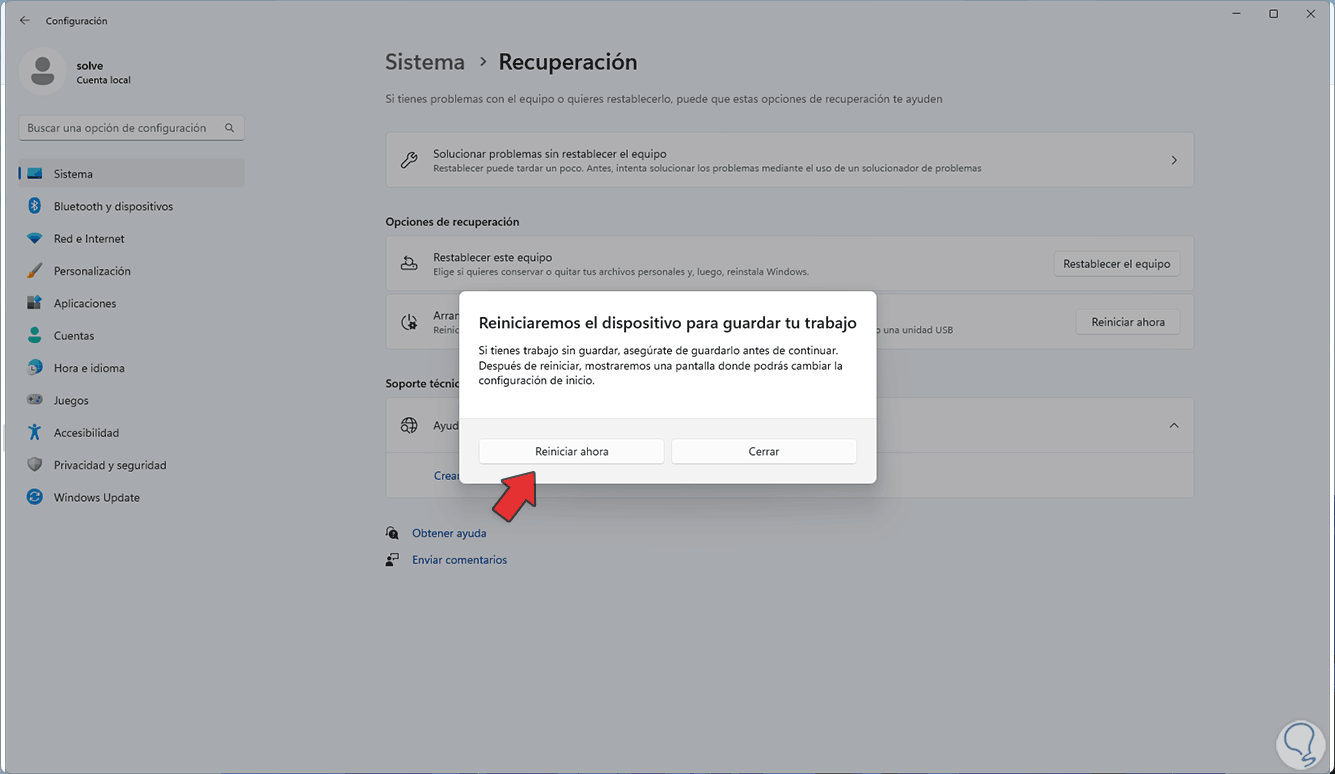Minimize the Configuración window

click(x=1236, y=14)
